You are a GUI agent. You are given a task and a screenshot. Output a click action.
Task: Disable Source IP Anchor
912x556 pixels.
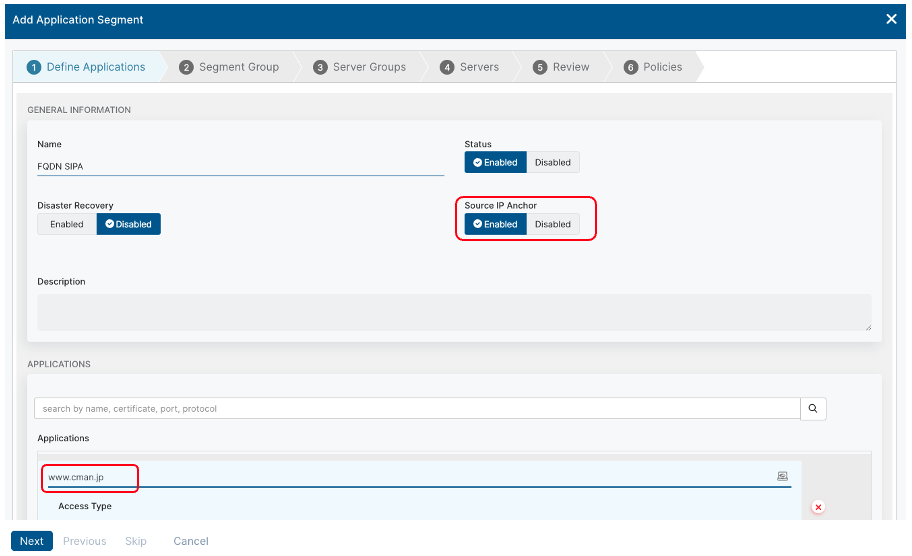(553, 224)
